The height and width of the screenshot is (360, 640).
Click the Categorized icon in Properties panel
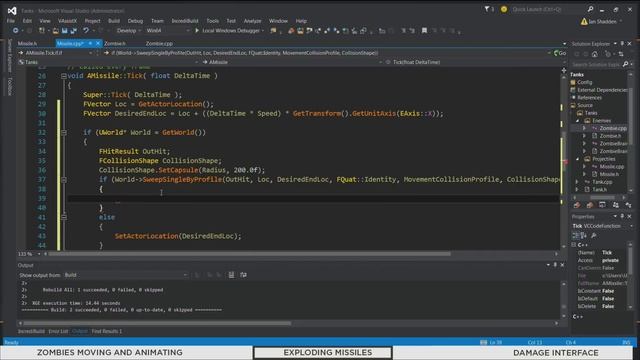[576, 236]
